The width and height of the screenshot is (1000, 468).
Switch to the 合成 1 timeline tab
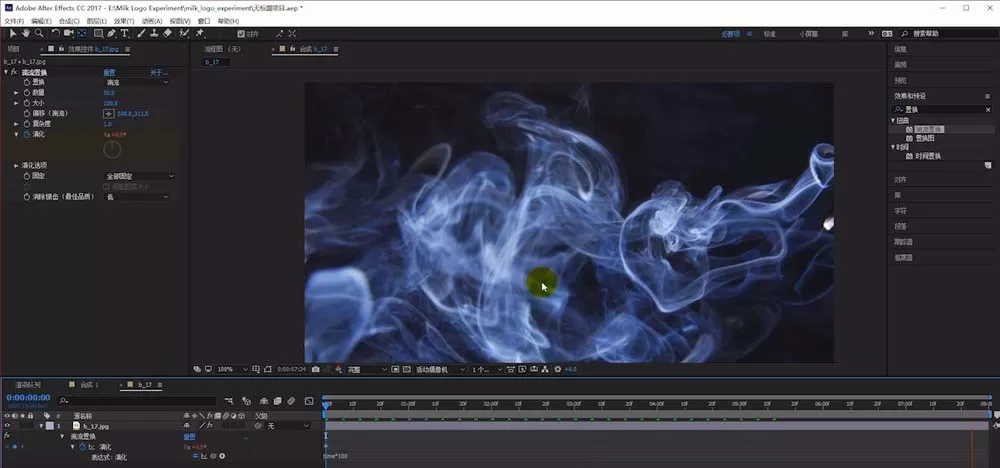point(89,385)
